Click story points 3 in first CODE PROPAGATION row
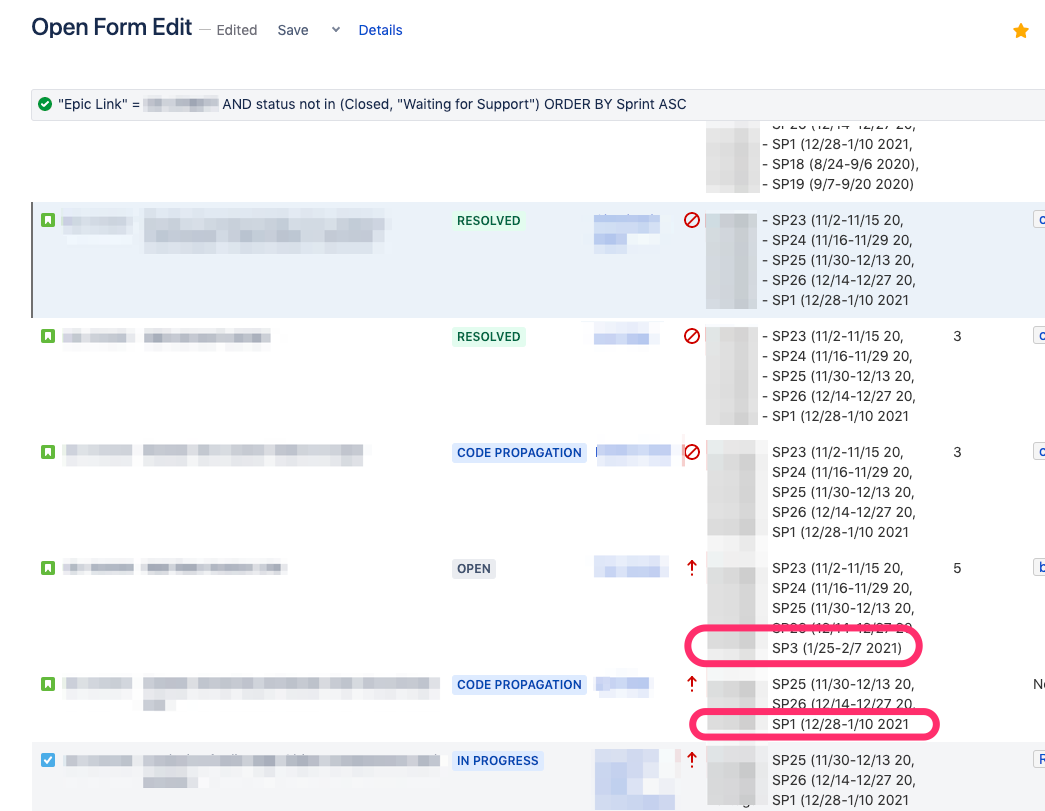The height and width of the screenshot is (811, 1045). point(957,452)
